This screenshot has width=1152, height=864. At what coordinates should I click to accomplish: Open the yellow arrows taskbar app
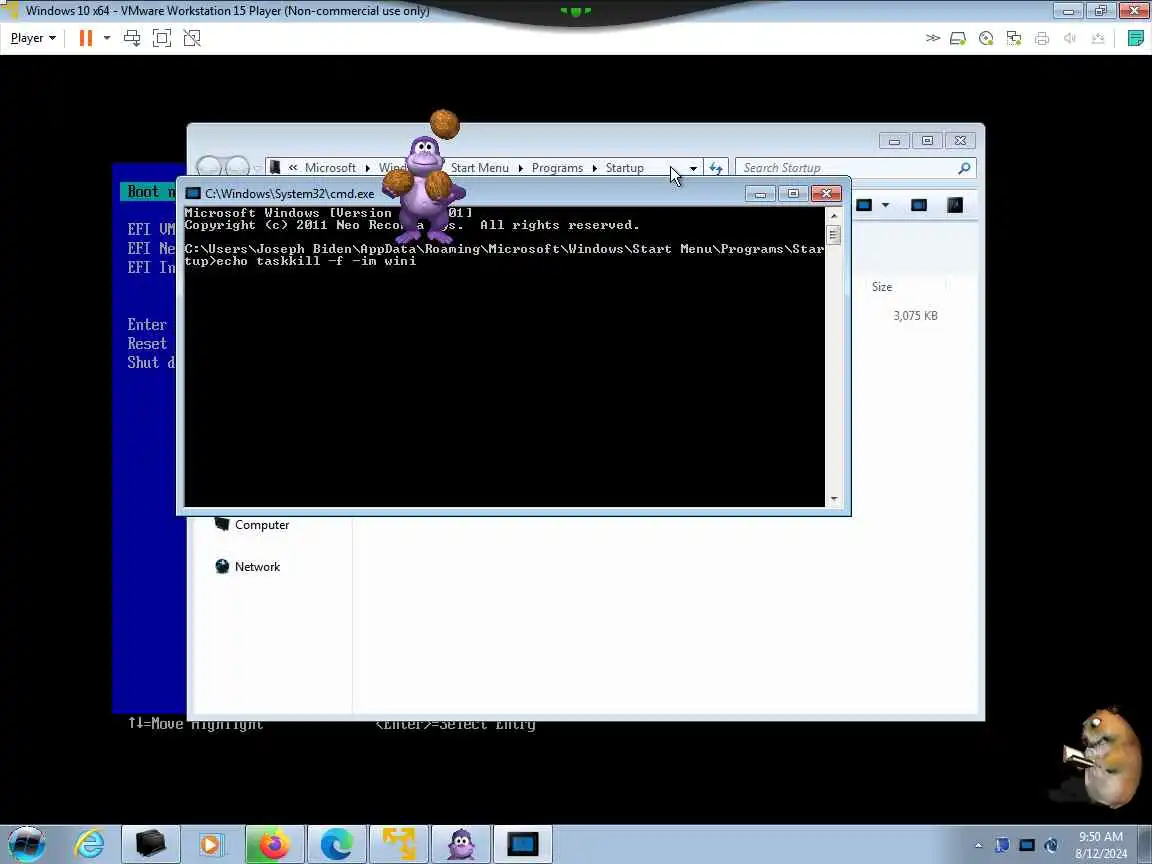(x=398, y=843)
